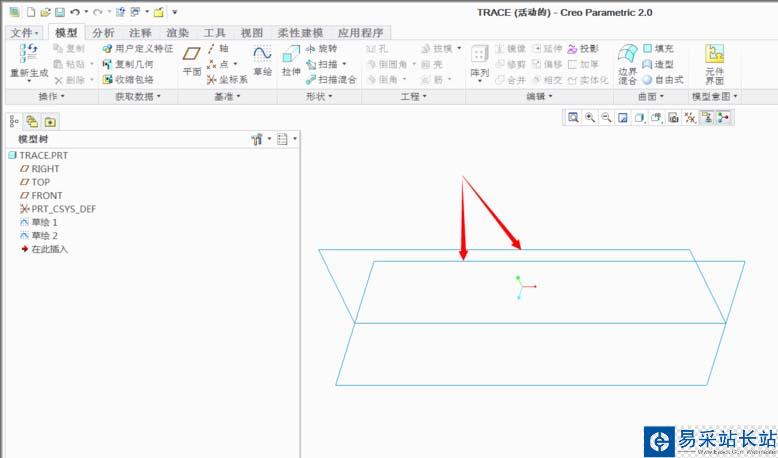Choose the 旋转 revolve tool
Viewport: 778px width, 458px height.
(x=322, y=49)
